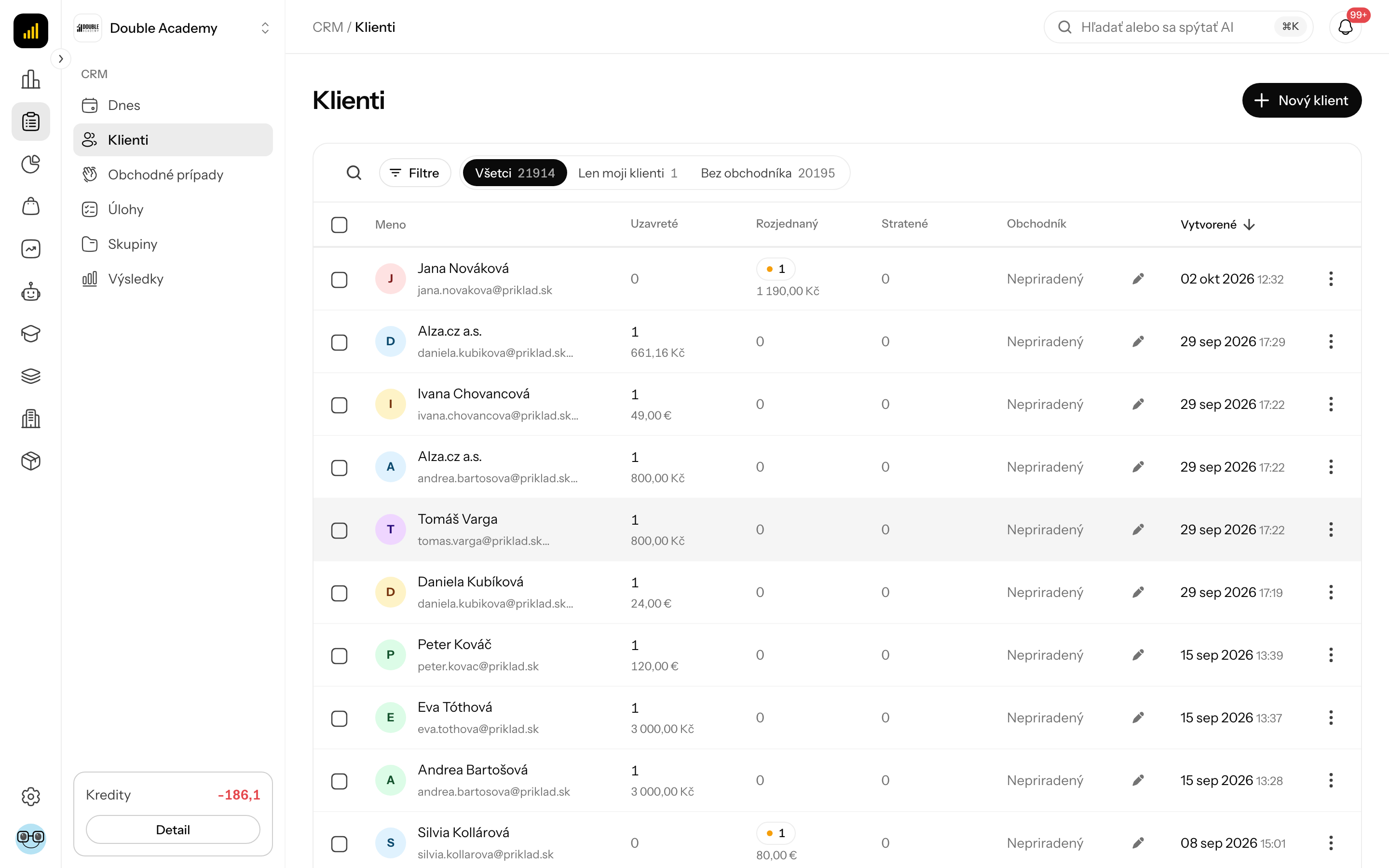Open the shopping bag sidebar icon
The height and width of the screenshot is (868, 1389).
point(30,207)
